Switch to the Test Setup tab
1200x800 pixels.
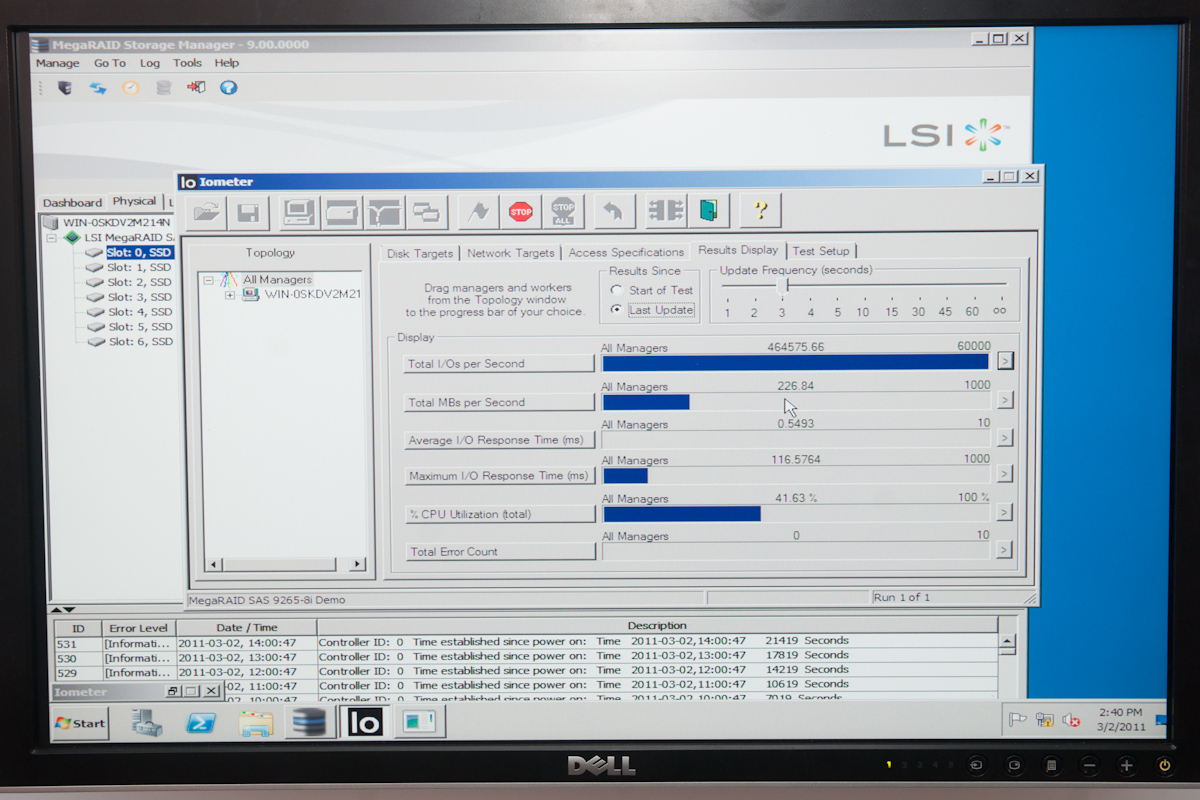click(x=820, y=251)
